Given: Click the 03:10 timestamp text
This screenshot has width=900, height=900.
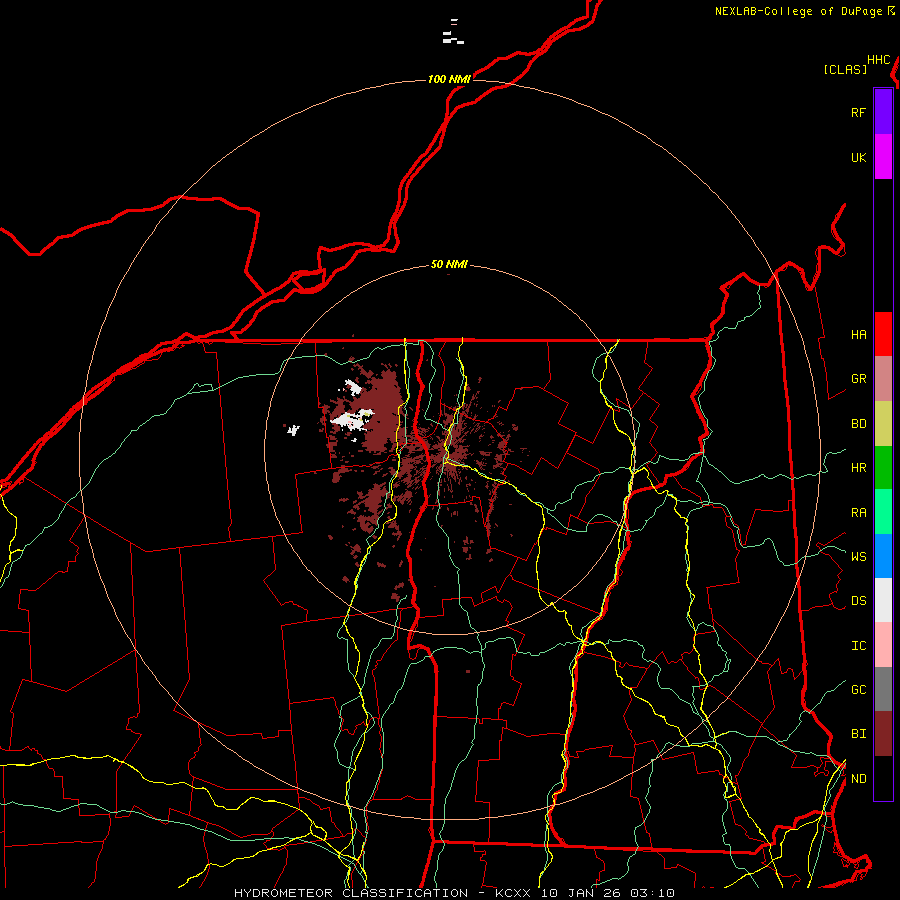Looking at the screenshot, I should (652, 893).
